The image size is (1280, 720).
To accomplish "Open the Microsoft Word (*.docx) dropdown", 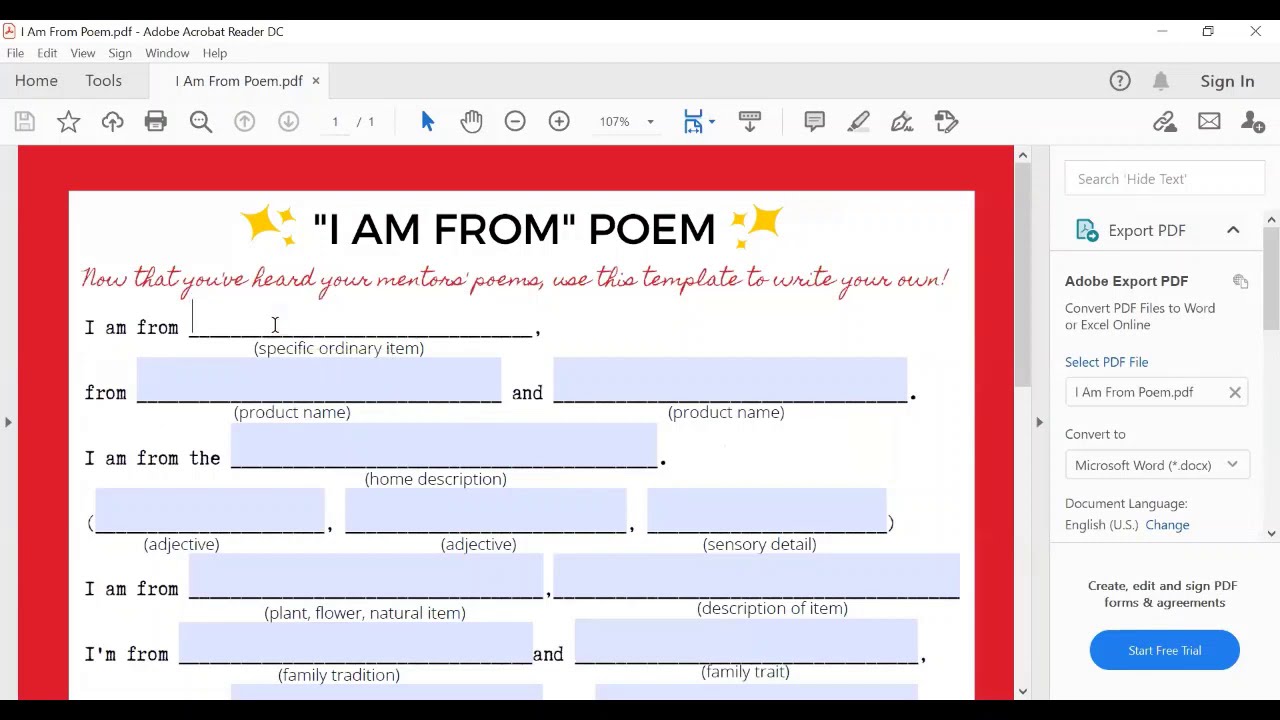I will click(x=1157, y=465).
